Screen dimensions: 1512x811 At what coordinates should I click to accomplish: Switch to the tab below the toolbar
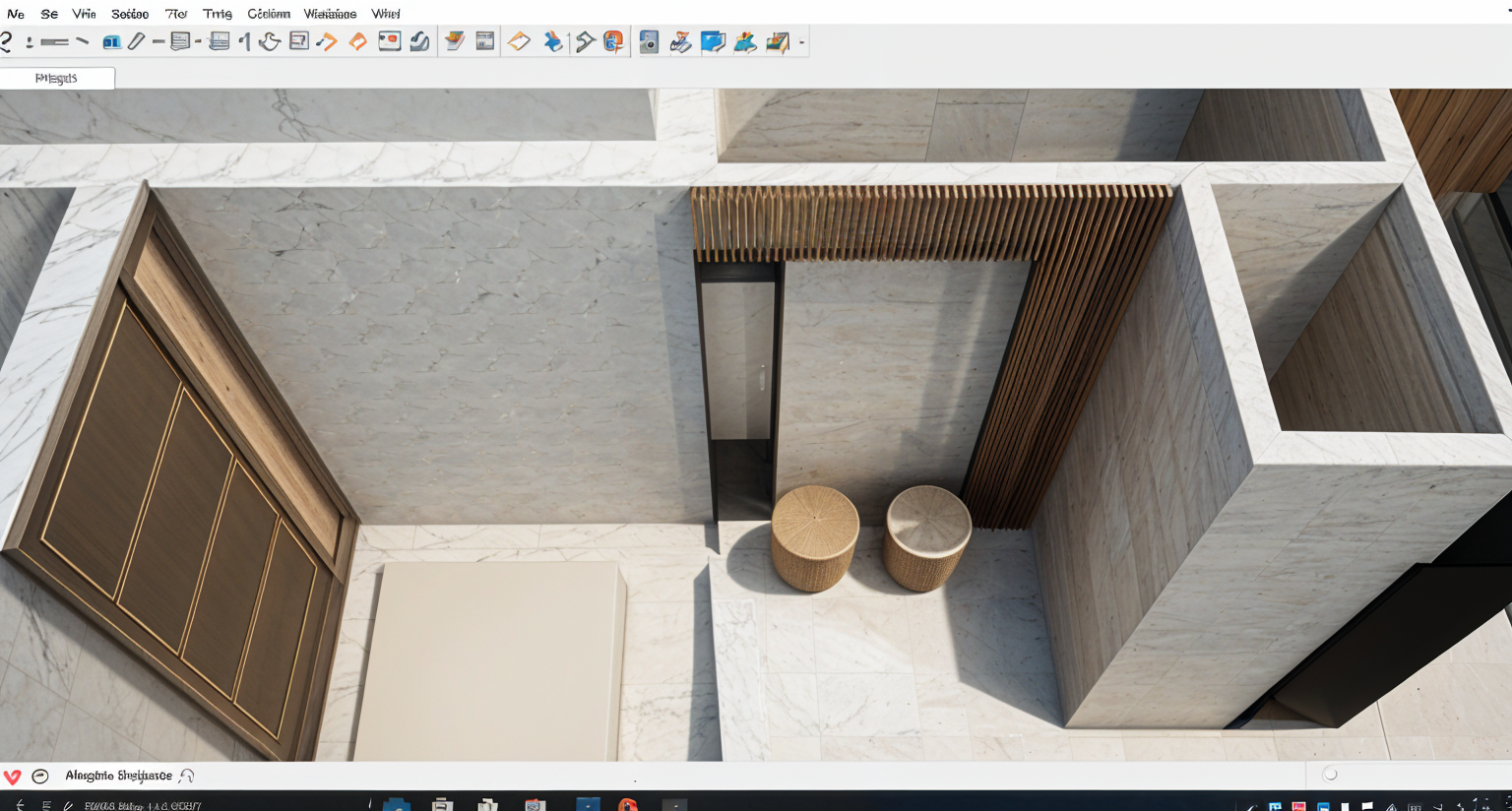click(57, 79)
